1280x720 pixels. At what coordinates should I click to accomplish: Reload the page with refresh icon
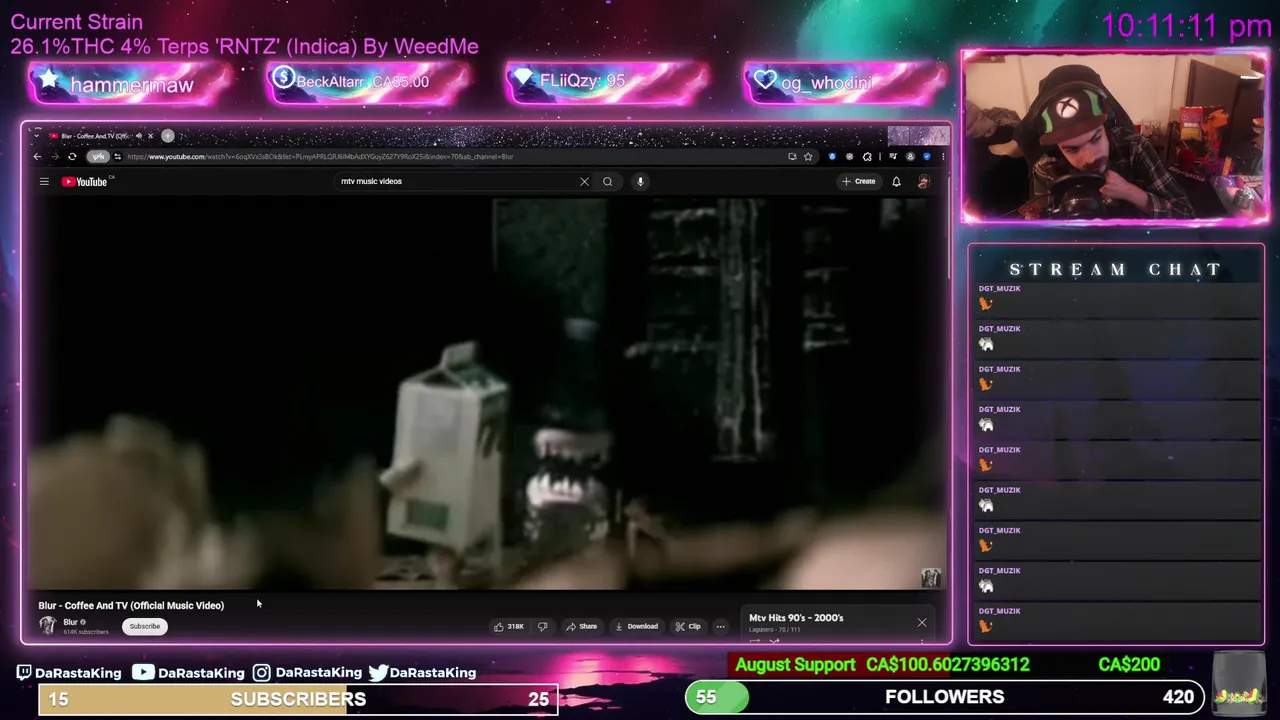[x=72, y=156]
